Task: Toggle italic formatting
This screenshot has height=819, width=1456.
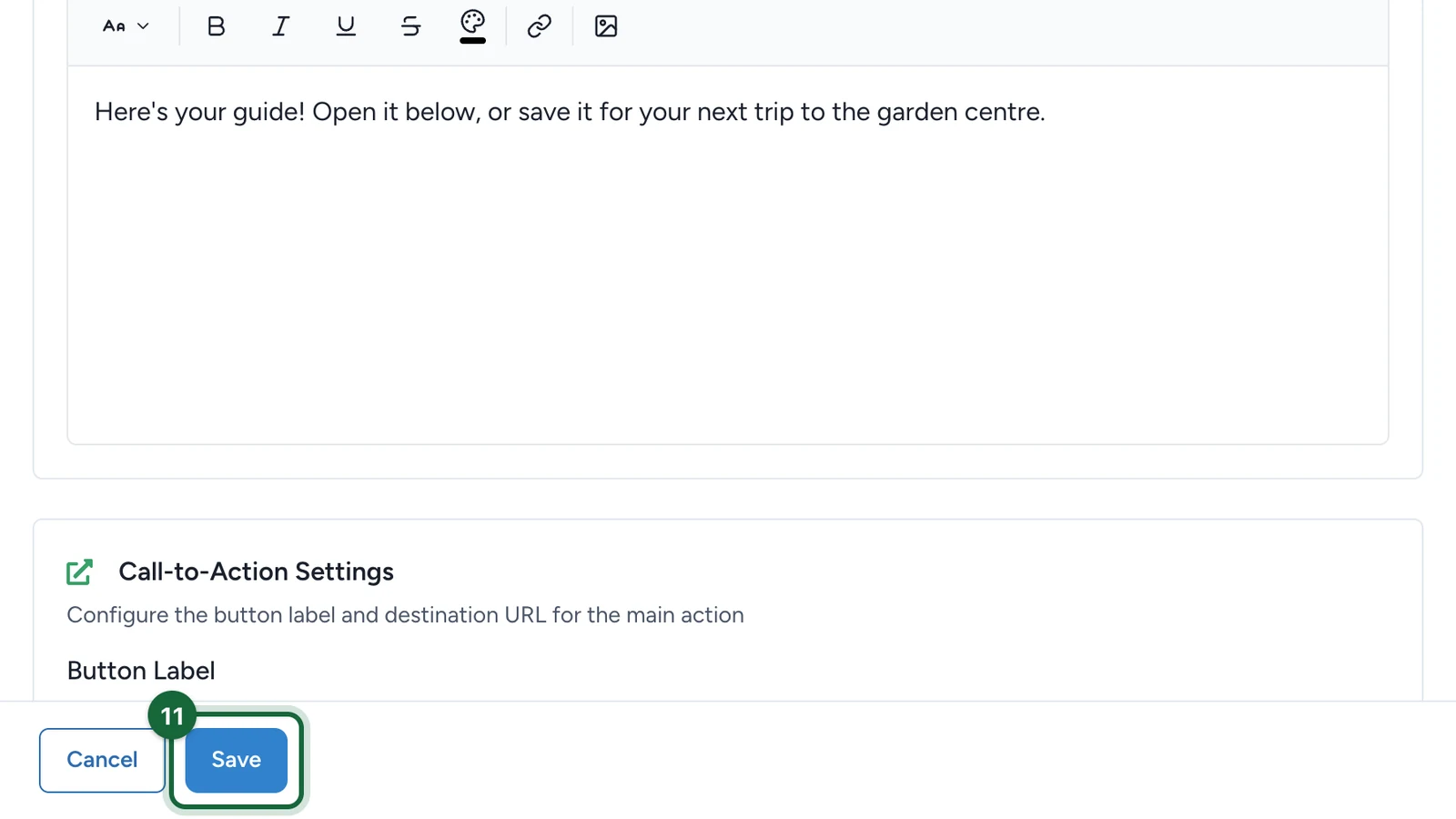Action: pyautogui.click(x=280, y=26)
